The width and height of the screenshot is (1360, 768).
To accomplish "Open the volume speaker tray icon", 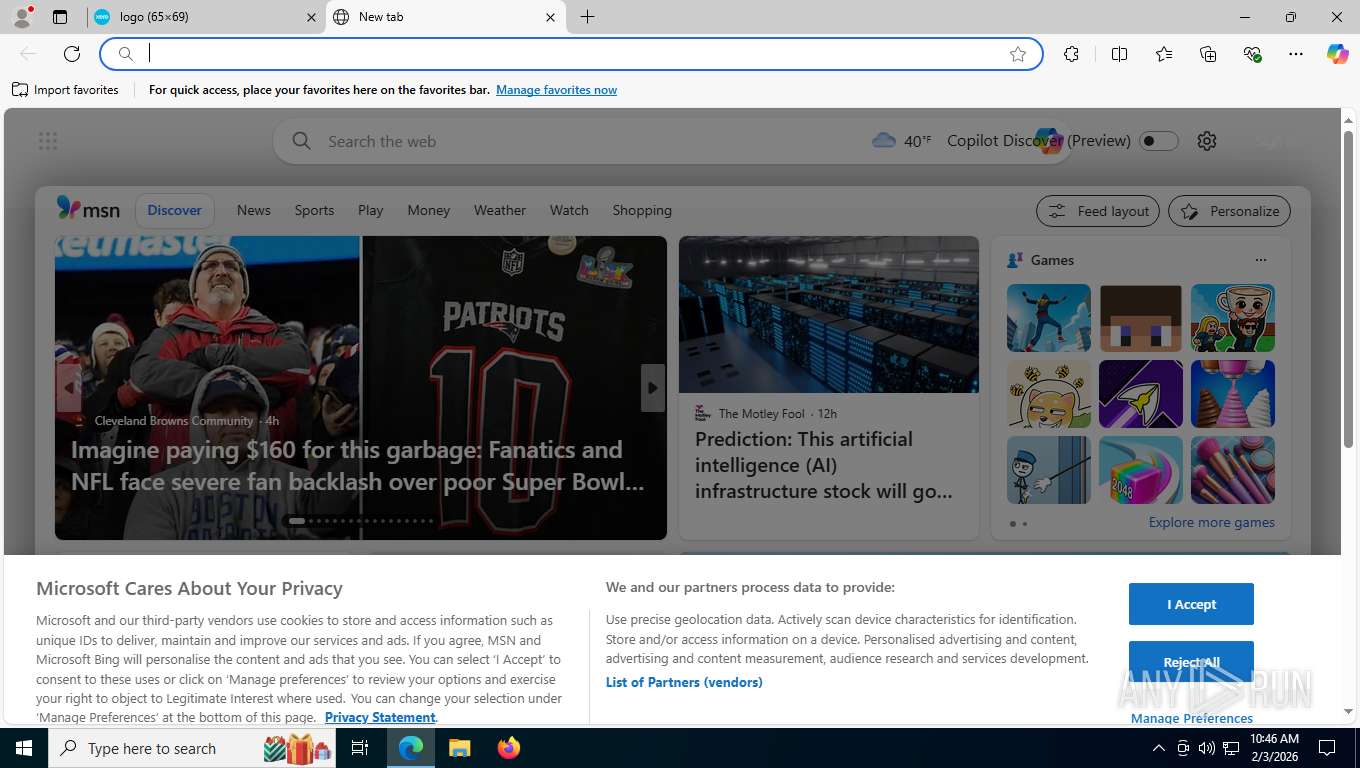I will tap(1206, 748).
